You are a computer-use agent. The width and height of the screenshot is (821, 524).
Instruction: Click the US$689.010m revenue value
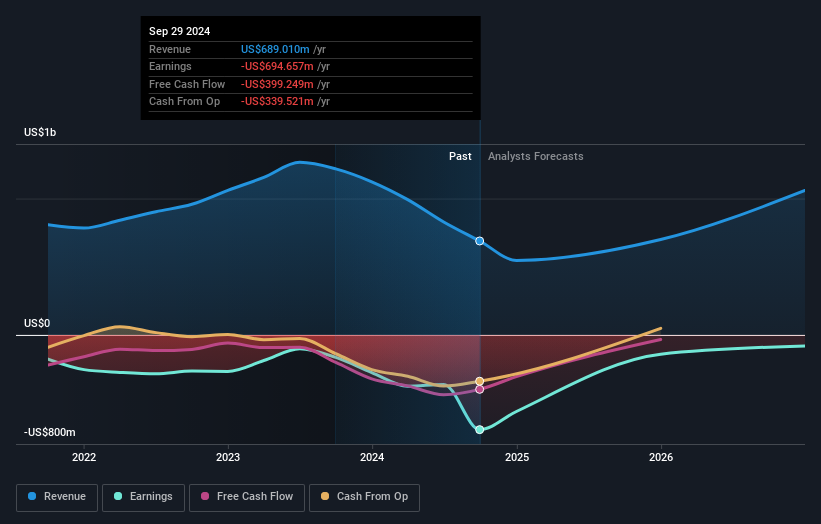pyautogui.click(x=275, y=49)
